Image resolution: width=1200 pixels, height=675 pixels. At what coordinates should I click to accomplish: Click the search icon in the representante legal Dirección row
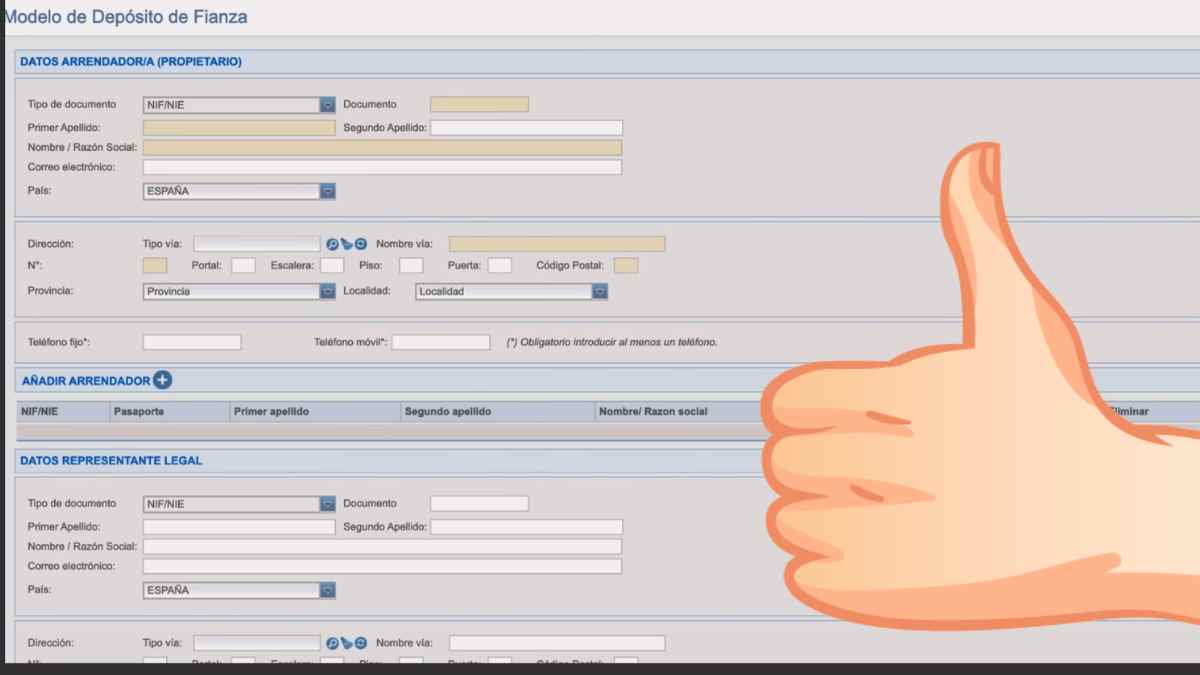(333, 643)
